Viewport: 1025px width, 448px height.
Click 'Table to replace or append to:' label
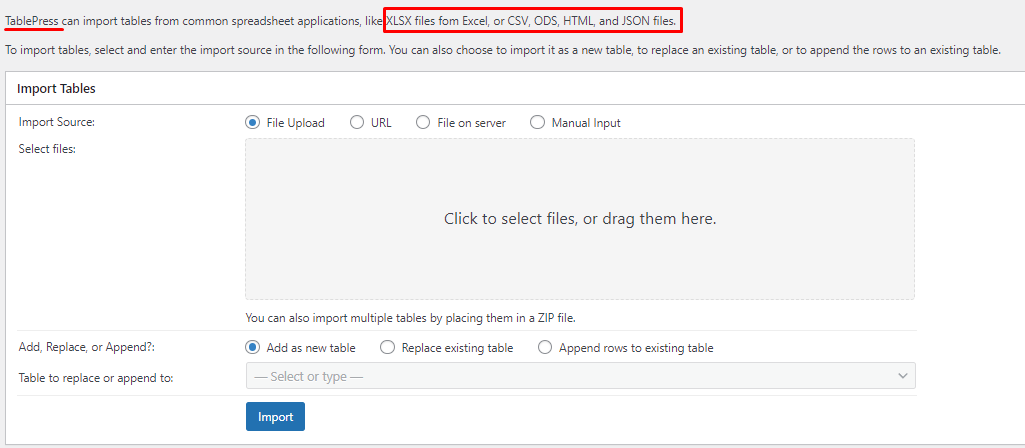point(95,377)
